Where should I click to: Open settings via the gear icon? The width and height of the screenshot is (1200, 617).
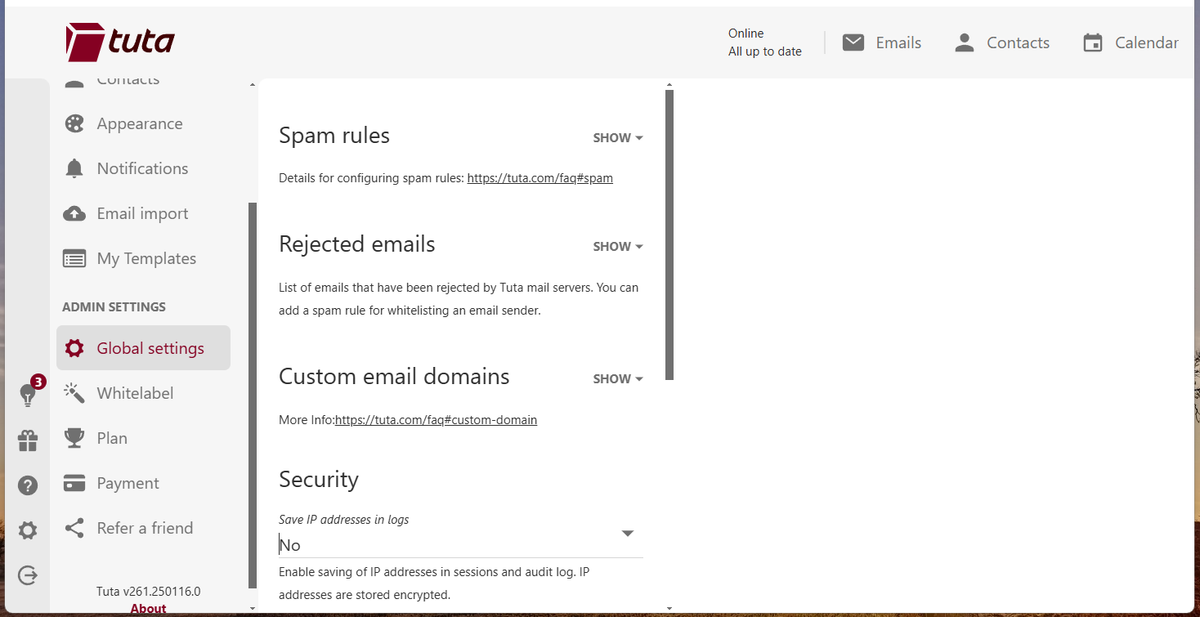click(x=28, y=530)
